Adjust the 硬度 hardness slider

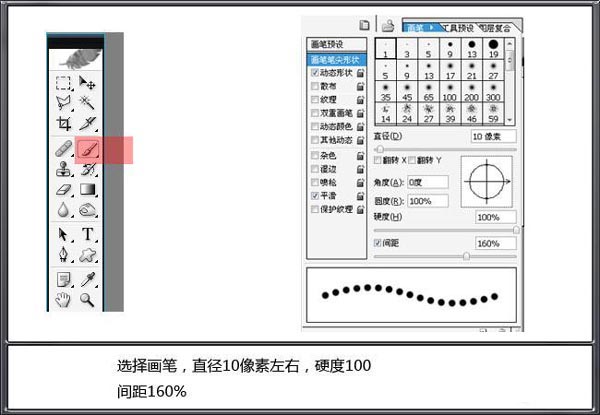click(x=516, y=230)
